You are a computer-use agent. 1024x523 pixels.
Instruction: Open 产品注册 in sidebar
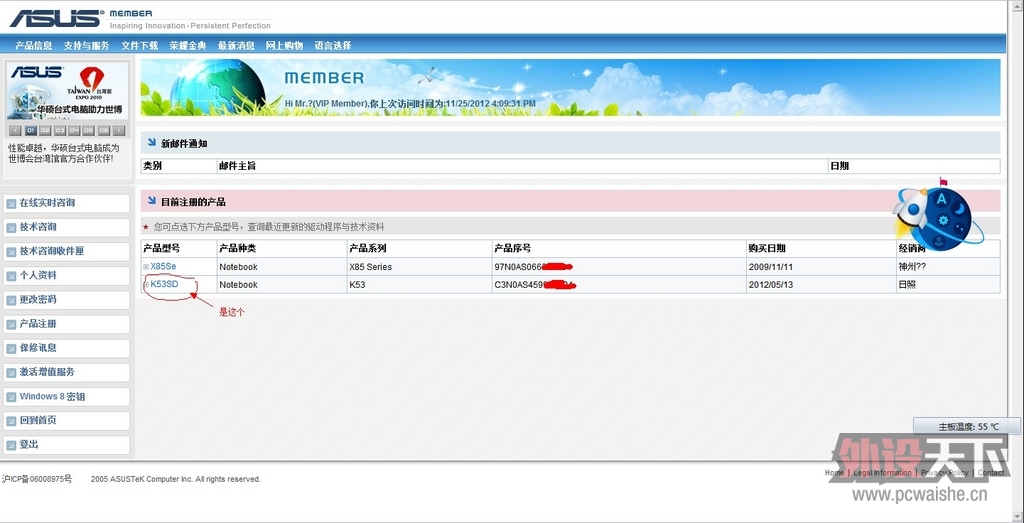(66, 324)
